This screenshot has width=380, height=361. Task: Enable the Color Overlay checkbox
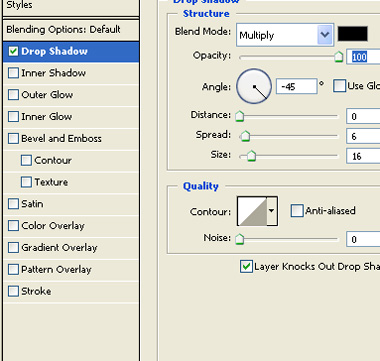[13, 226]
